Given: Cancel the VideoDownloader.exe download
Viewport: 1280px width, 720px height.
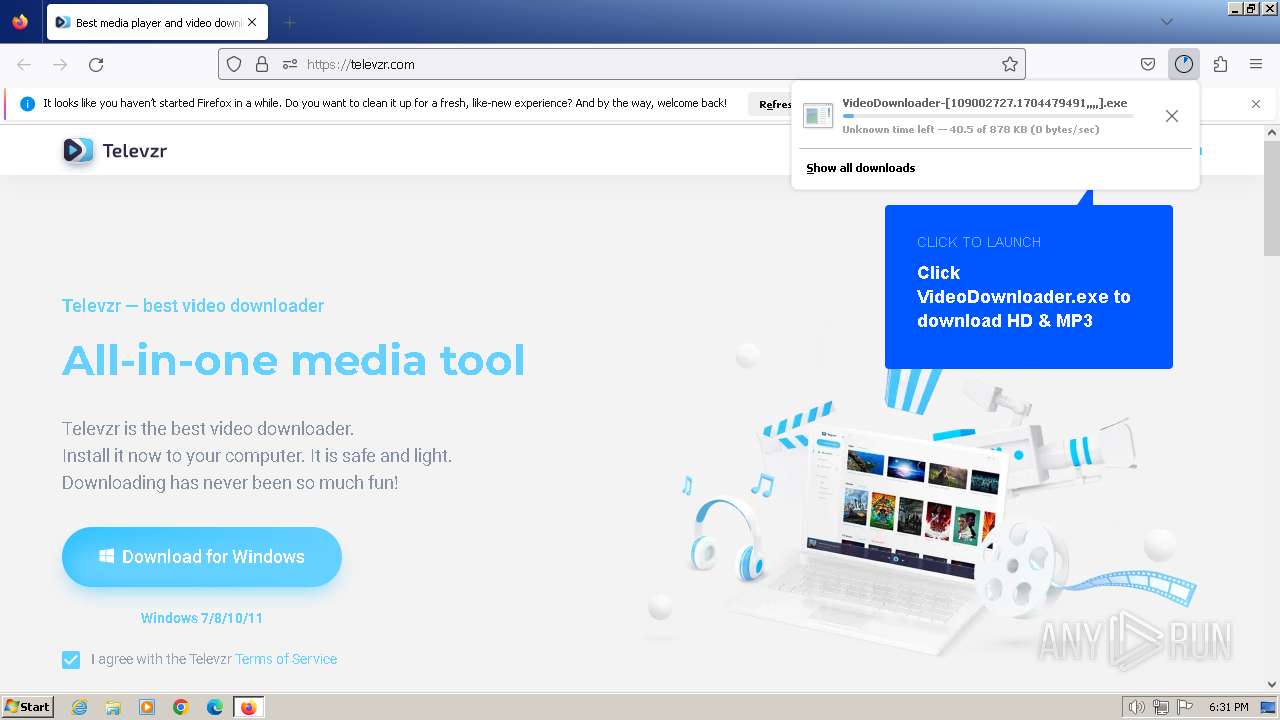Looking at the screenshot, I should pyautogui.click(x=1172, y=116).
